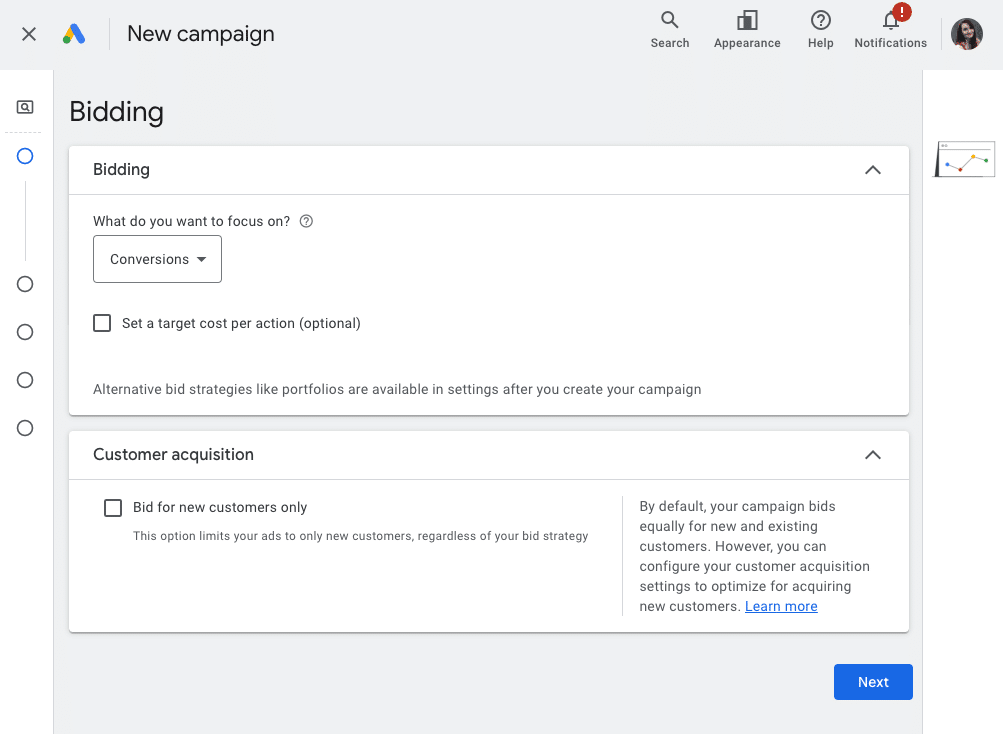Screen dimensions: 1003x734
Task: Go to the last step circle in sidebar
Action: coord(25,428)
